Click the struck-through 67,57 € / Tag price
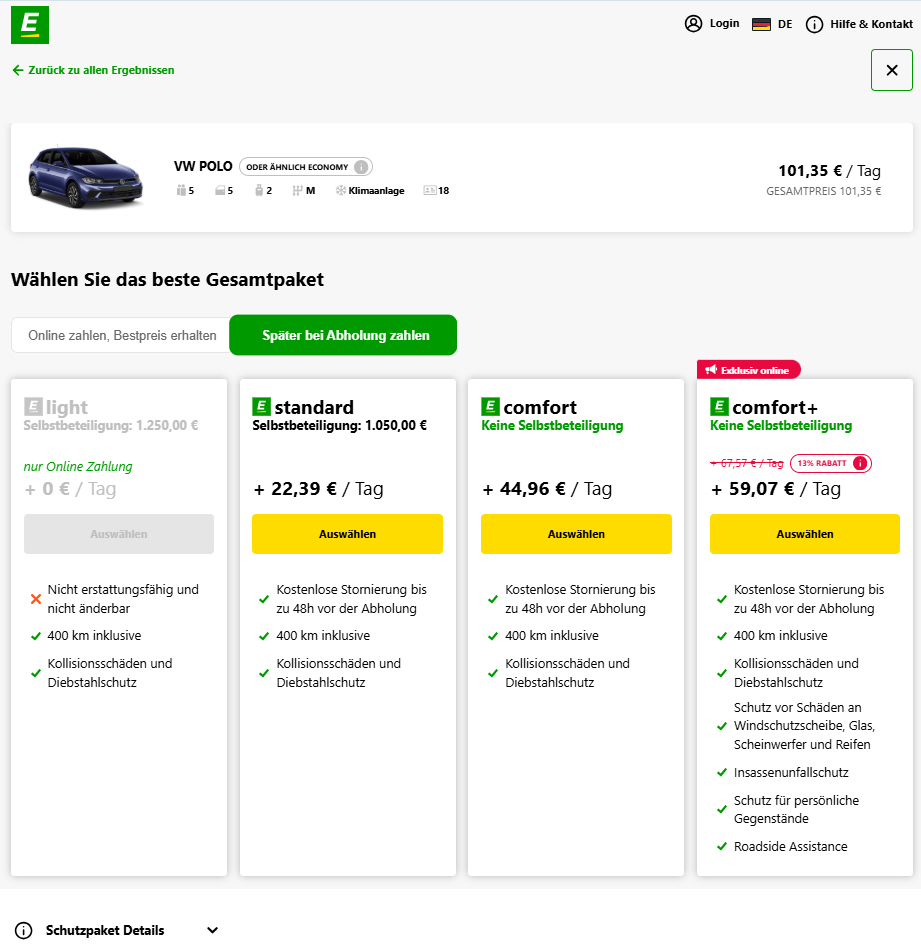 [x=747, y=463]
